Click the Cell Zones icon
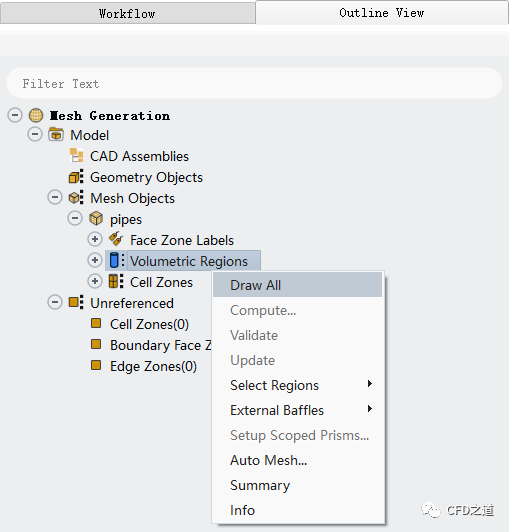509x532 pixels. tap(116, 281)
